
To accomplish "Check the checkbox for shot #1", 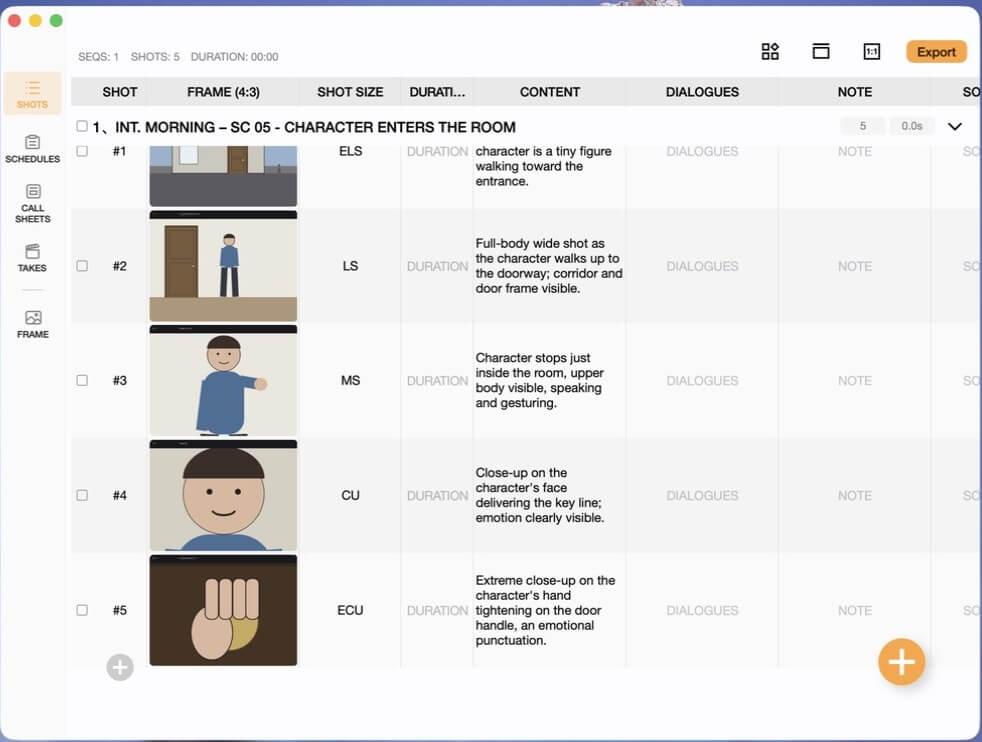I will coord(82,151).
